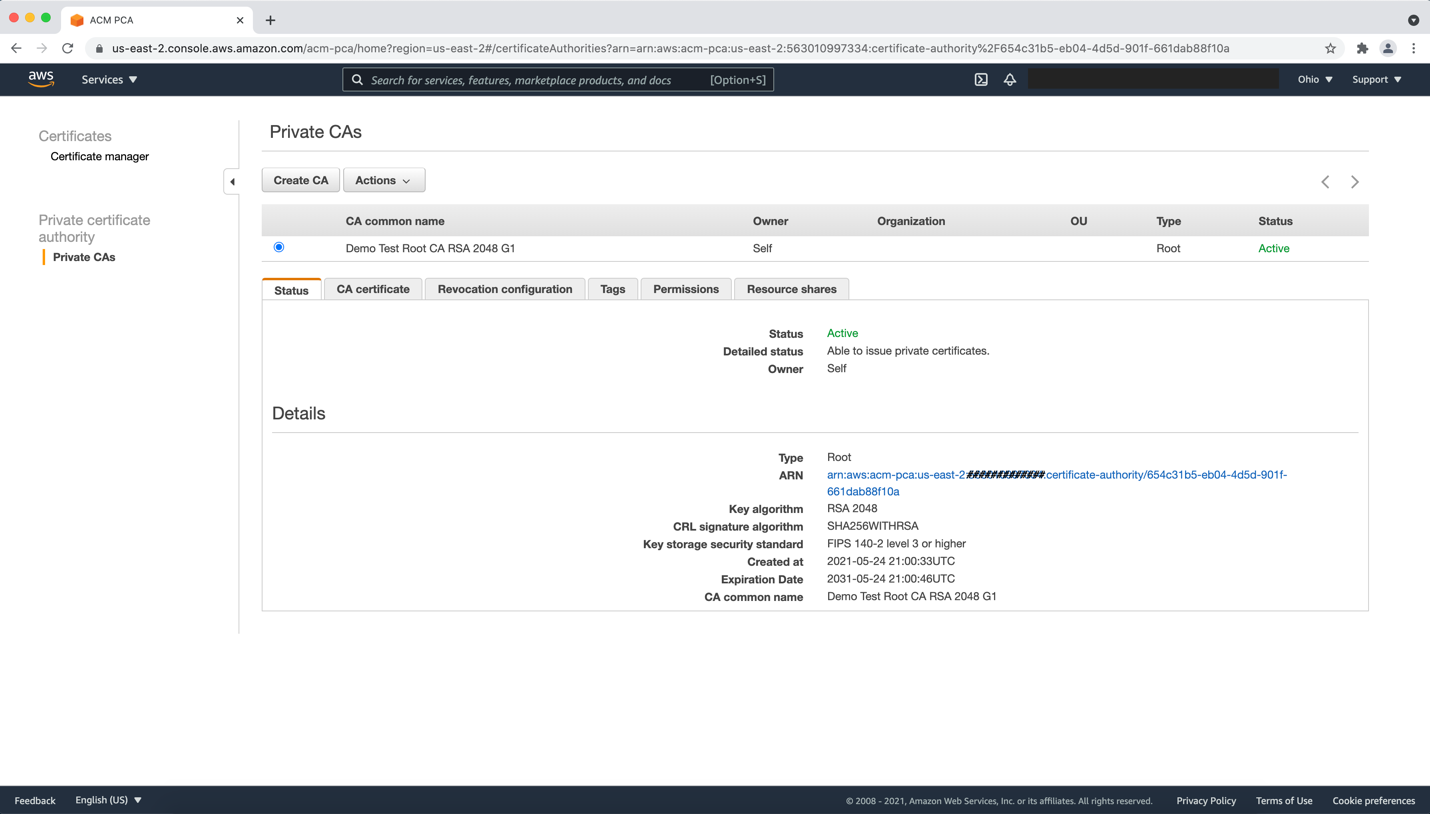Go back using the browser back arrow

16,47
